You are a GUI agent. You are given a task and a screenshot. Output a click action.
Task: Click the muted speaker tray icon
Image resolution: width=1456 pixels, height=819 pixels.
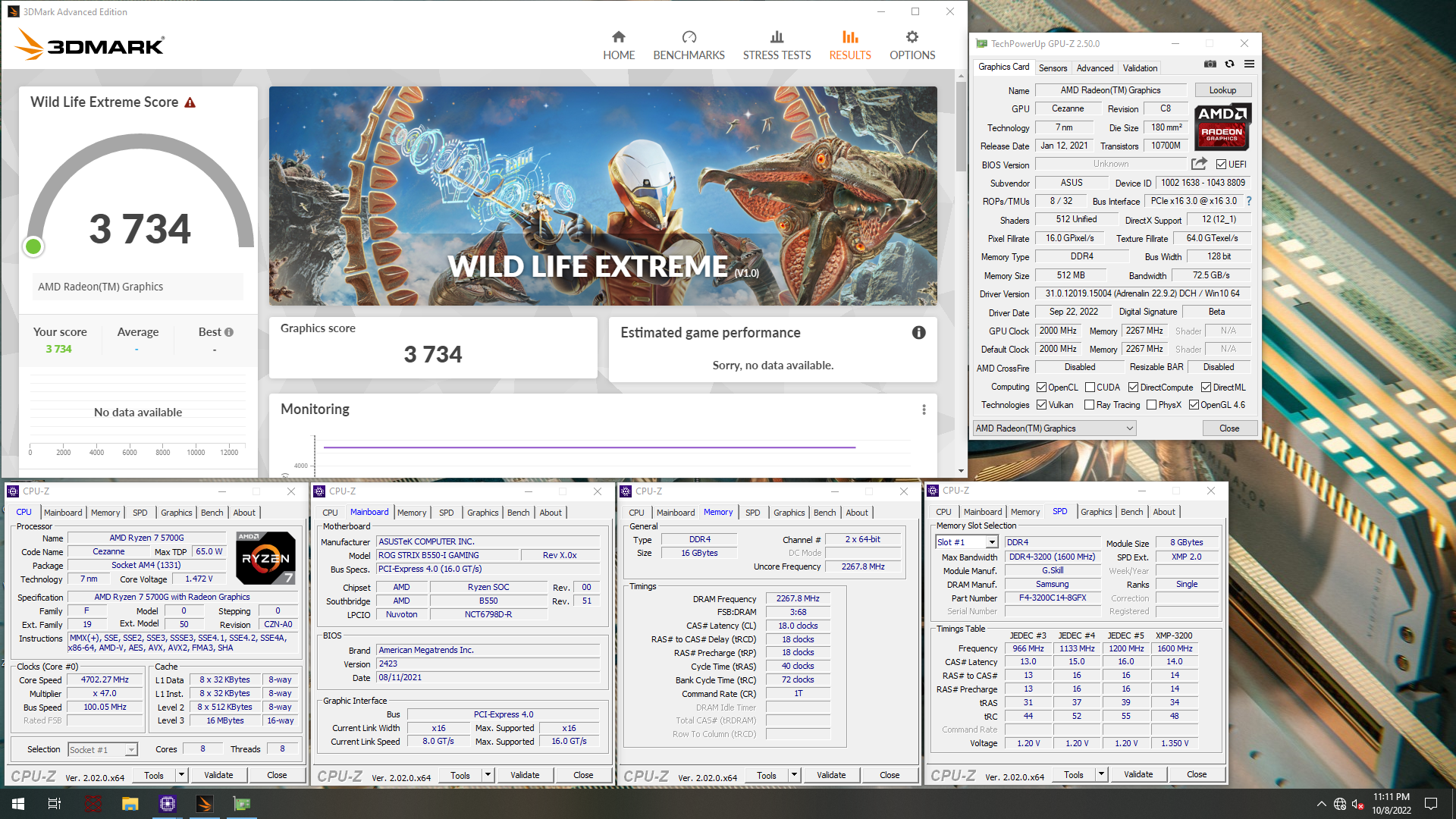(1358, 804)
